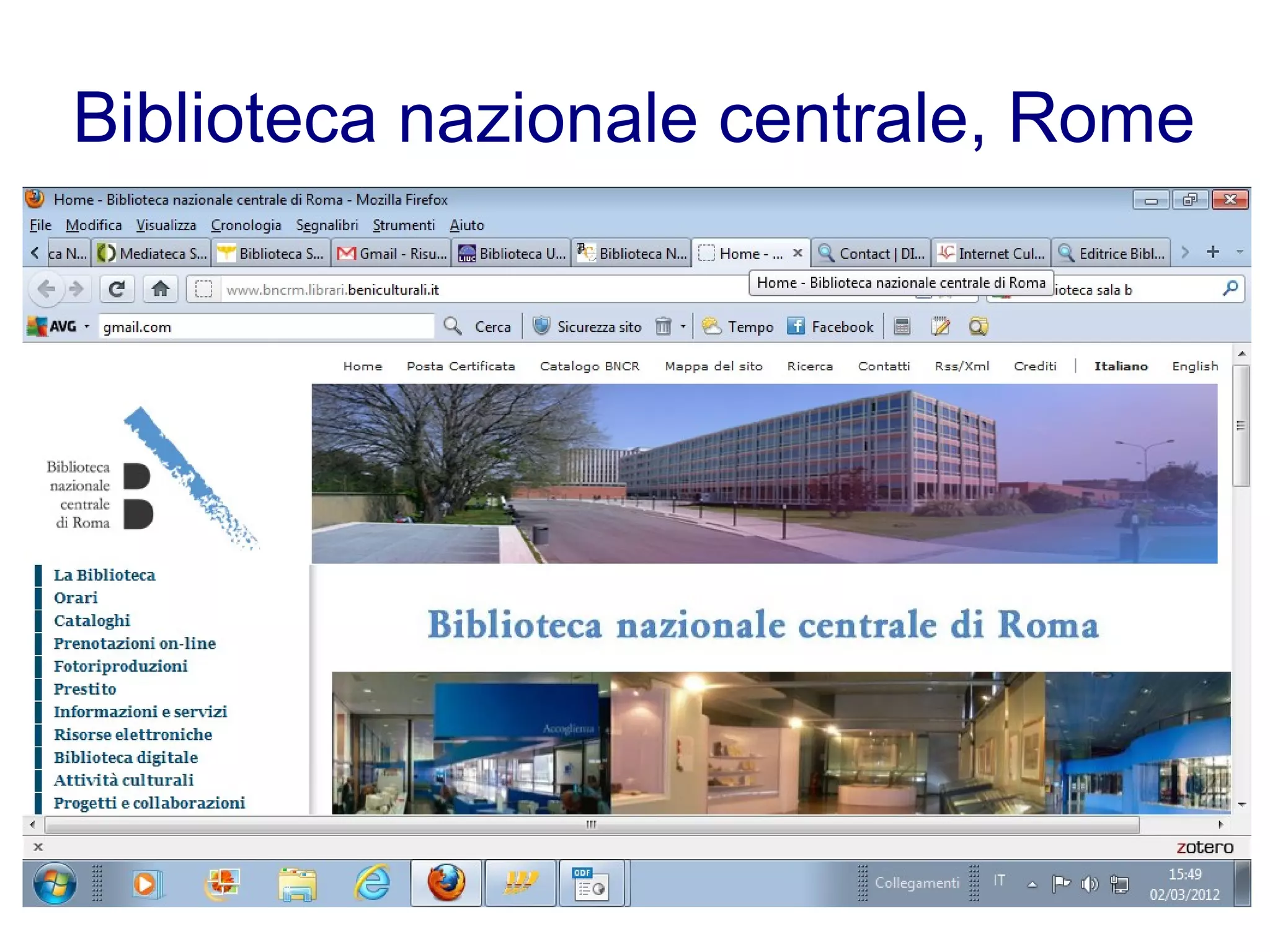
Task: Open the Contatti link
Action: click(x=884, y=367)
